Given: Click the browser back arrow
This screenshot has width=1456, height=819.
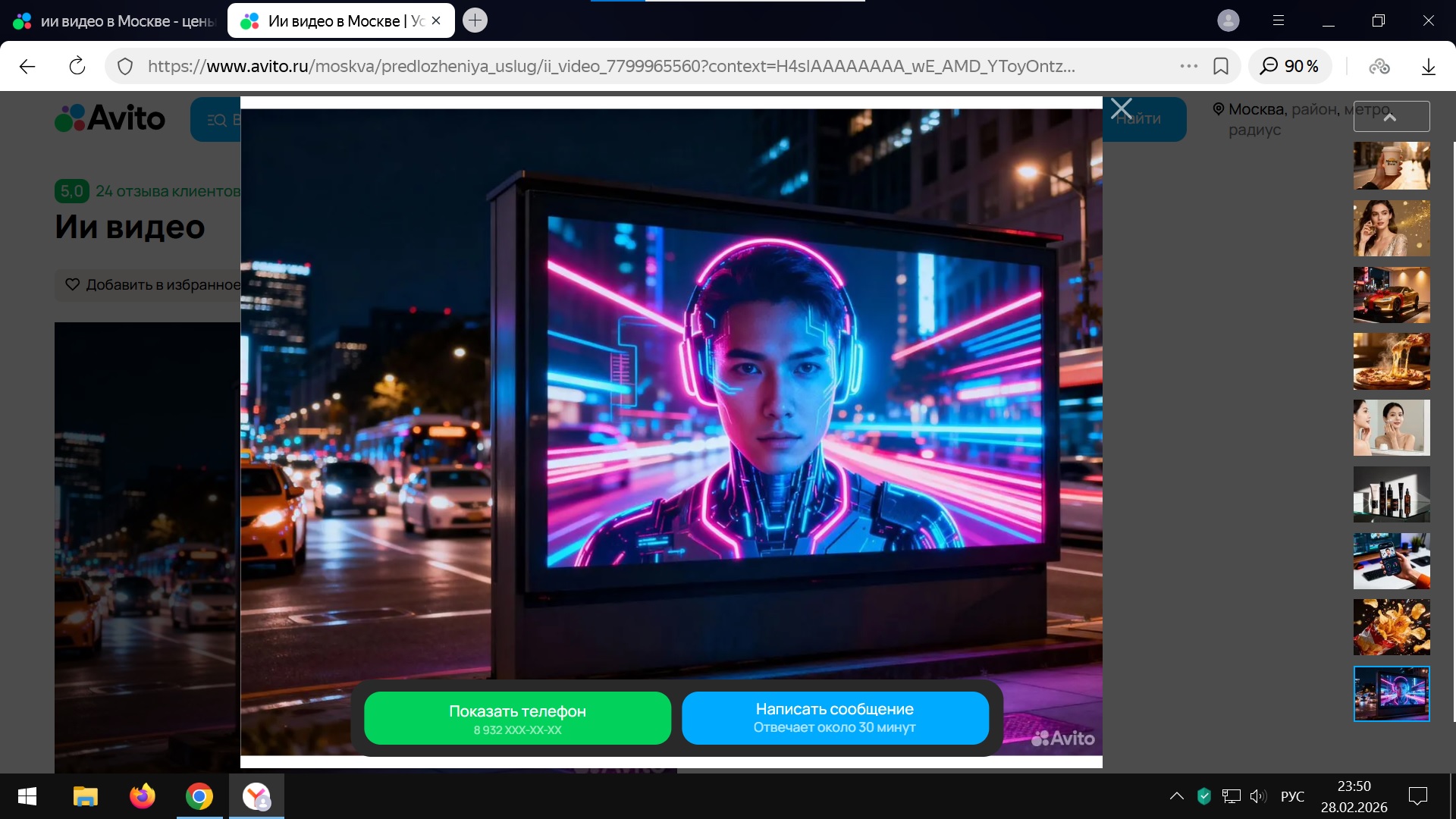Looking at the screenshot, I should [27, 67].
